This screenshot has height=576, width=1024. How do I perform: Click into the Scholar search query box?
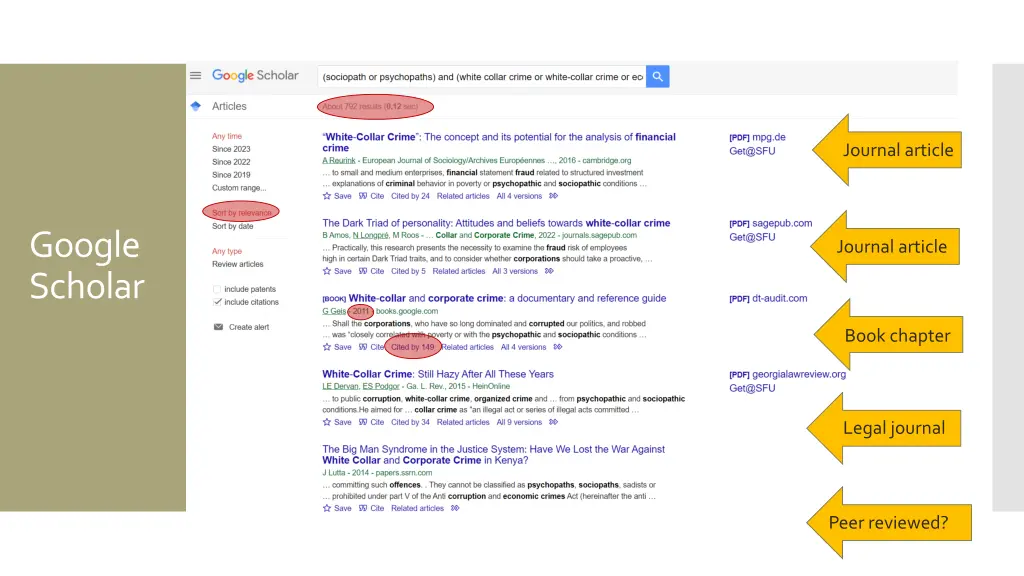(482, 76)
